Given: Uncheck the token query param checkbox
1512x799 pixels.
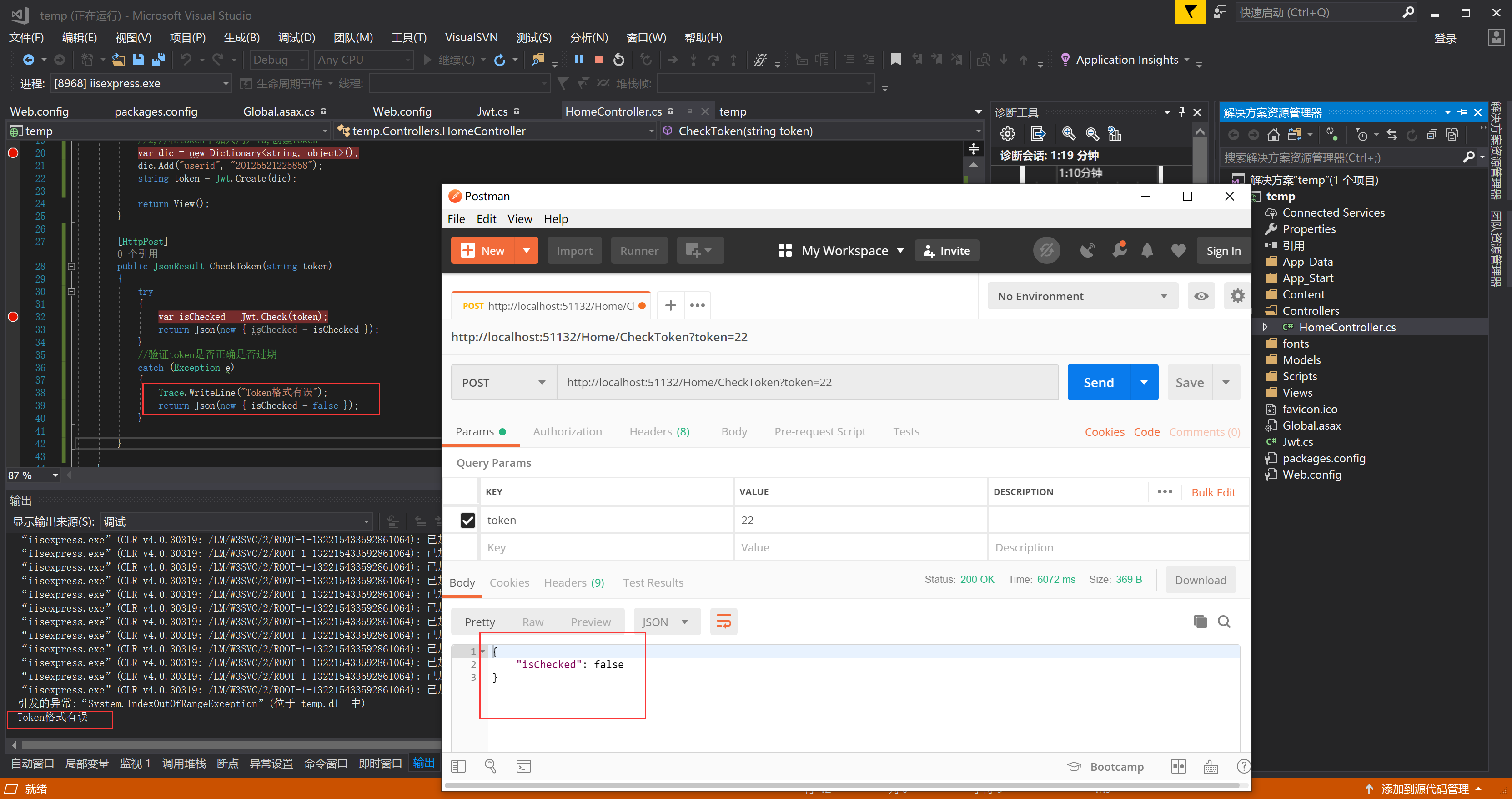Looking at the screenshot, I should pyautogui.click(x=467, y=521).
